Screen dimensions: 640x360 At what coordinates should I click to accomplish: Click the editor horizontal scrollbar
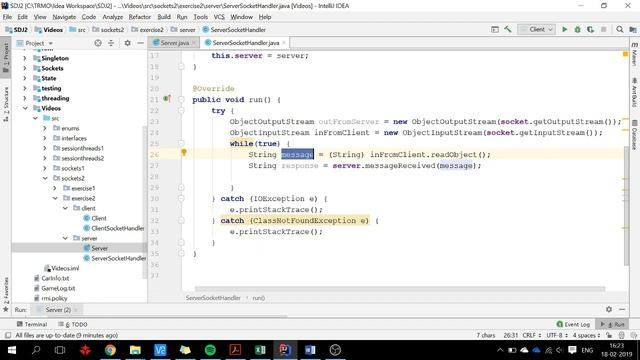point(400,289)
